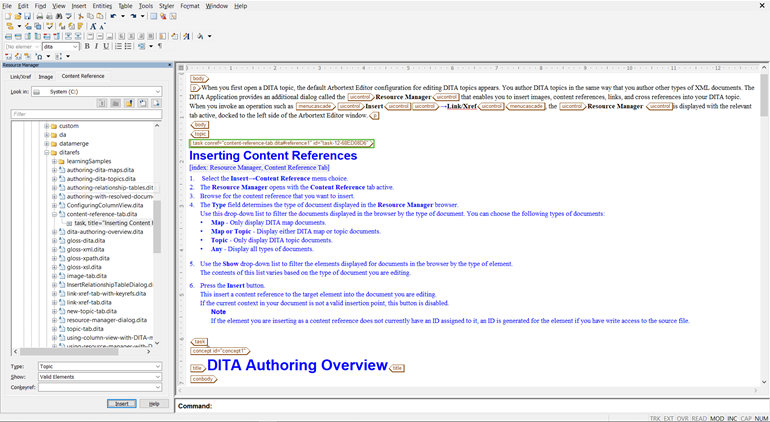Click the Copy icon in toolbar
This screenshot has width=770, height=422.
point(90,16)
